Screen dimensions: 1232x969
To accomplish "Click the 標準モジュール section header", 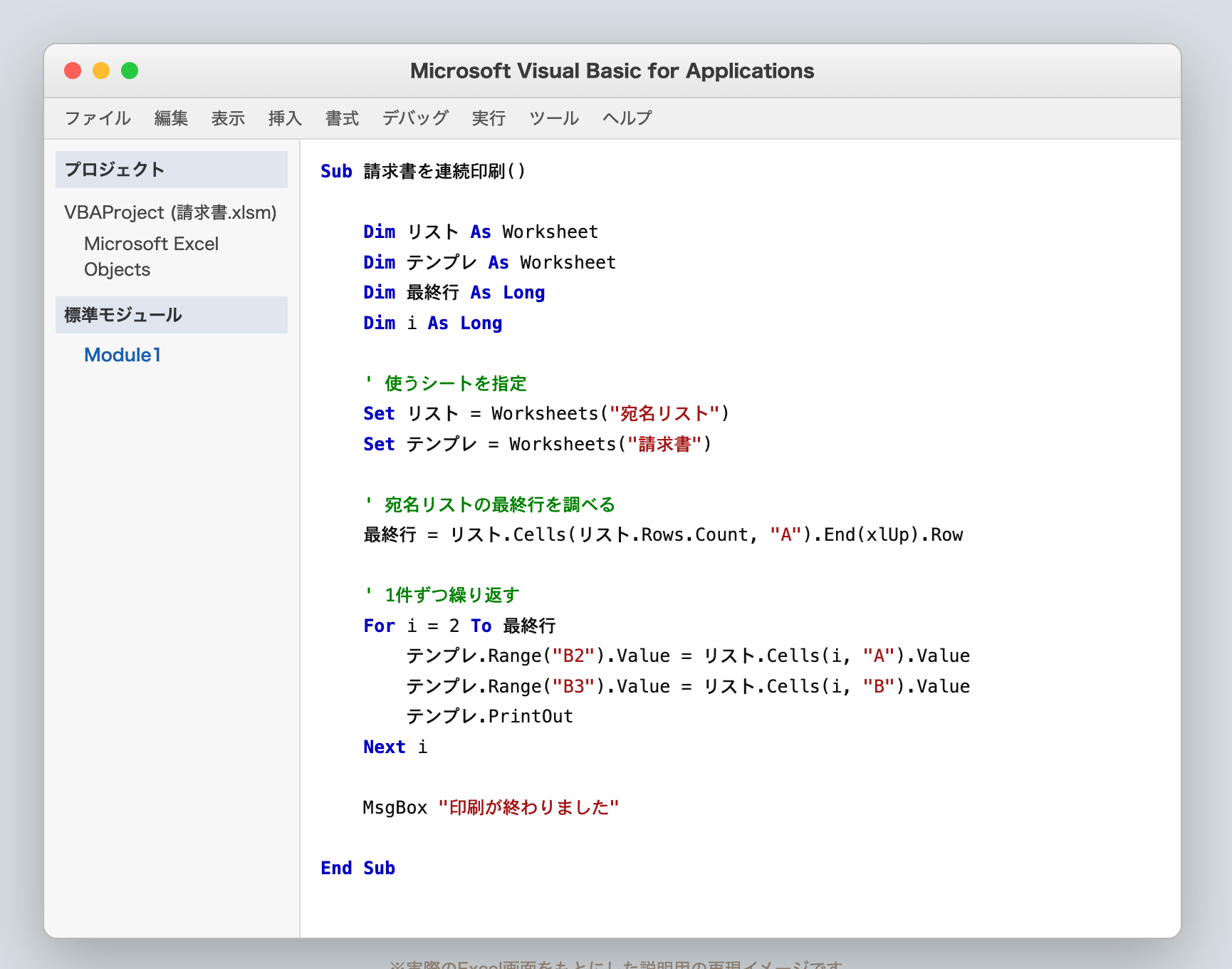I will click(172, 315).
